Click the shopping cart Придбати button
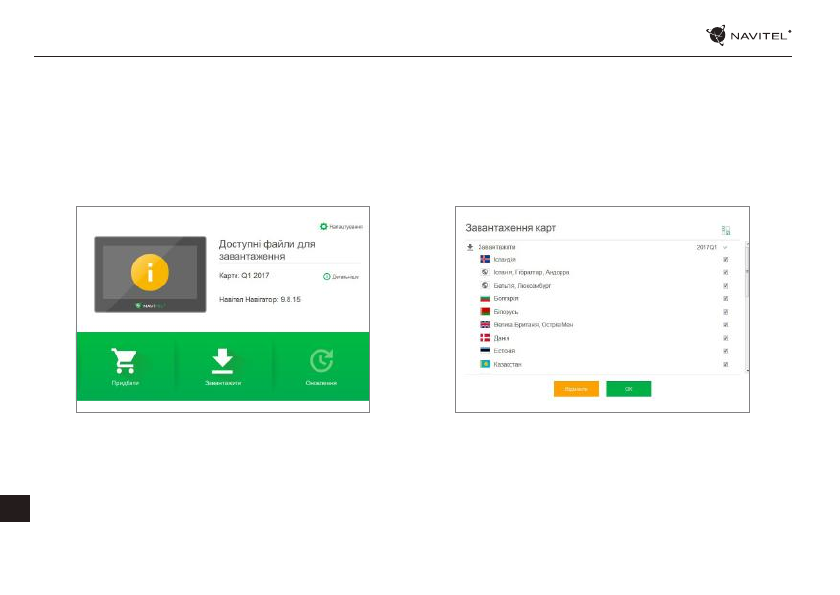840x595 pixels. (x=125, y=366)
